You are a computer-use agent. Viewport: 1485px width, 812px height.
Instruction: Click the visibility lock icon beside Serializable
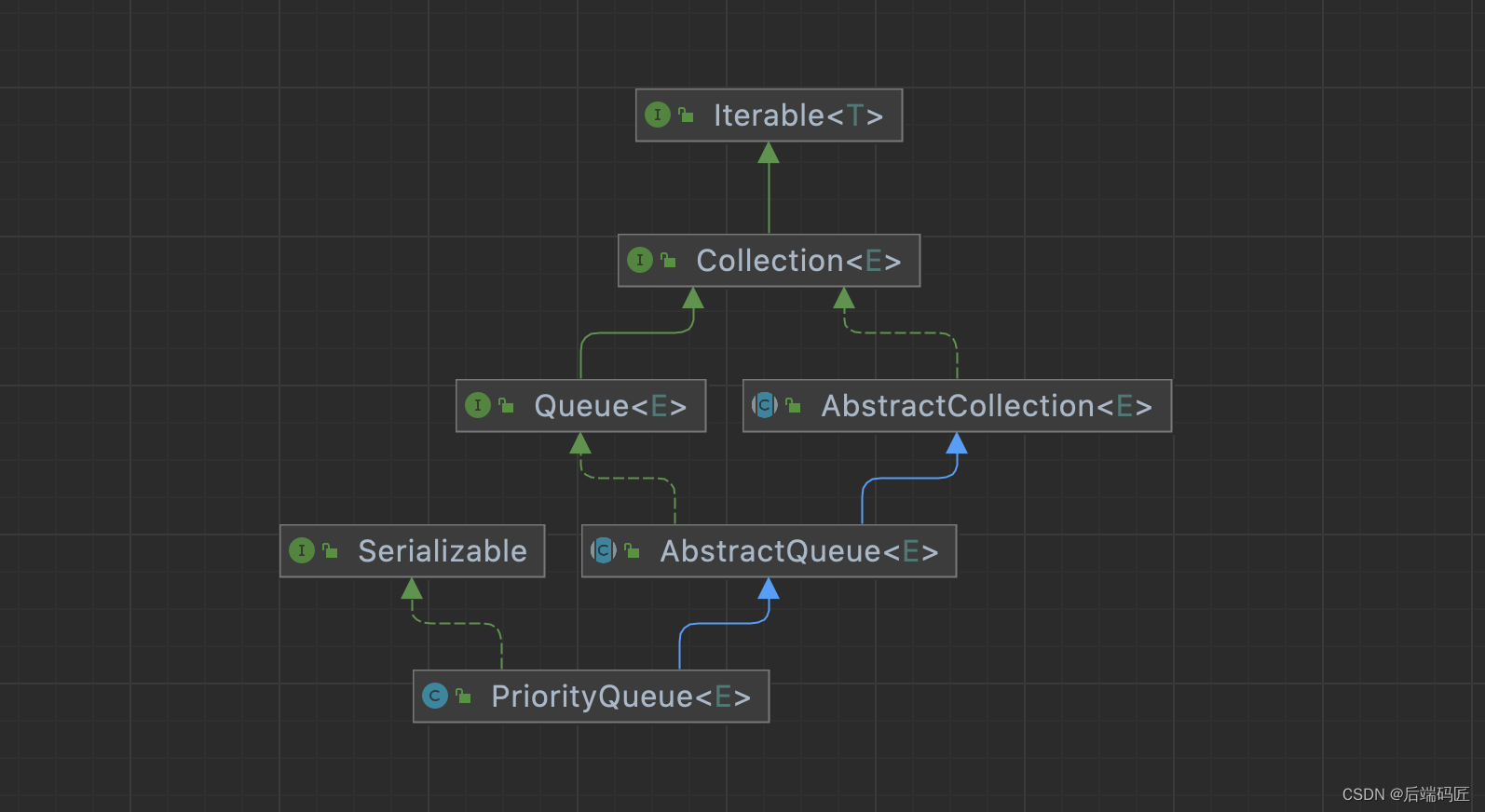tap(331, 550)
